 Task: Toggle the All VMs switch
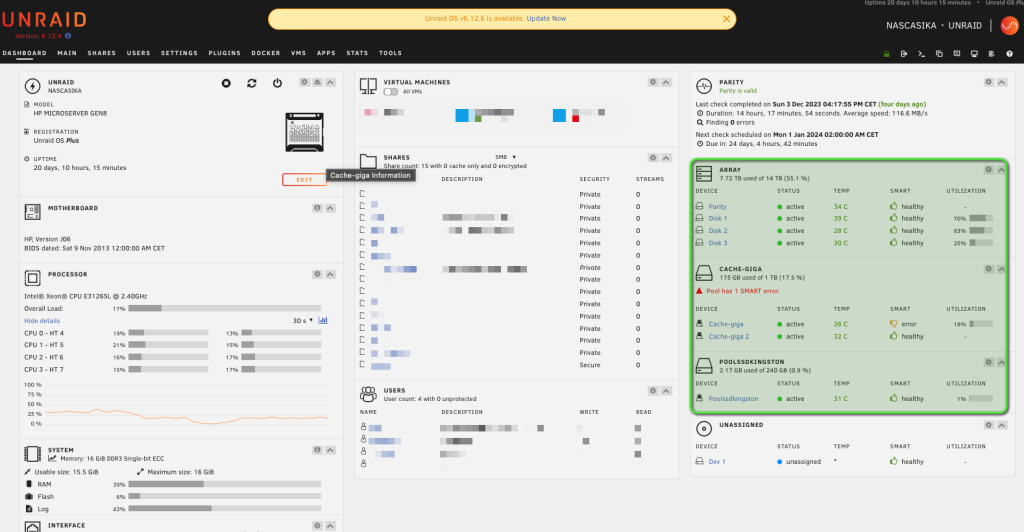[390, 92]
